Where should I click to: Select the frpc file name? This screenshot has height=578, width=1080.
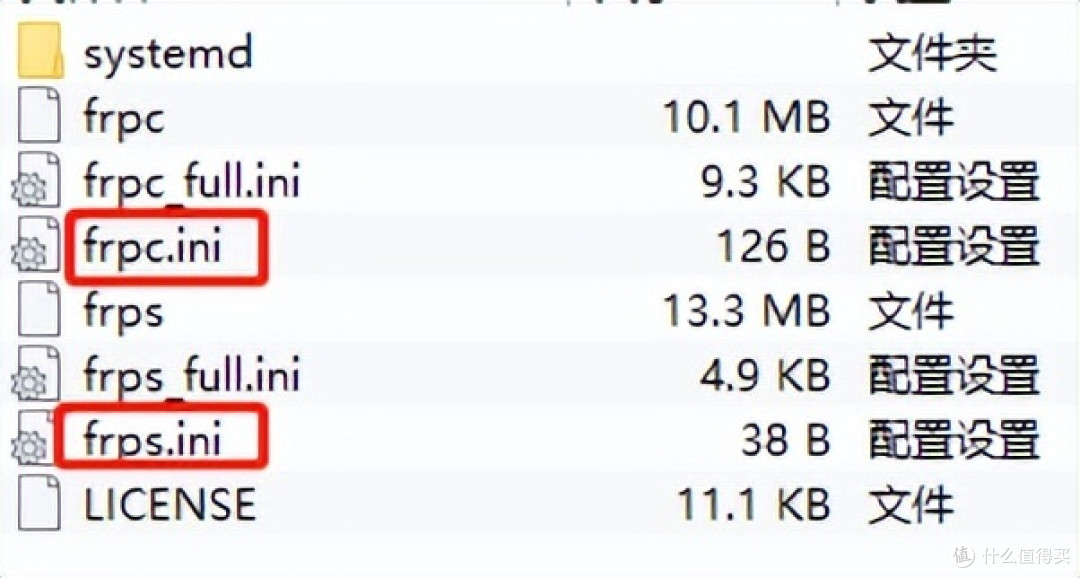click(x=124, y=118)
